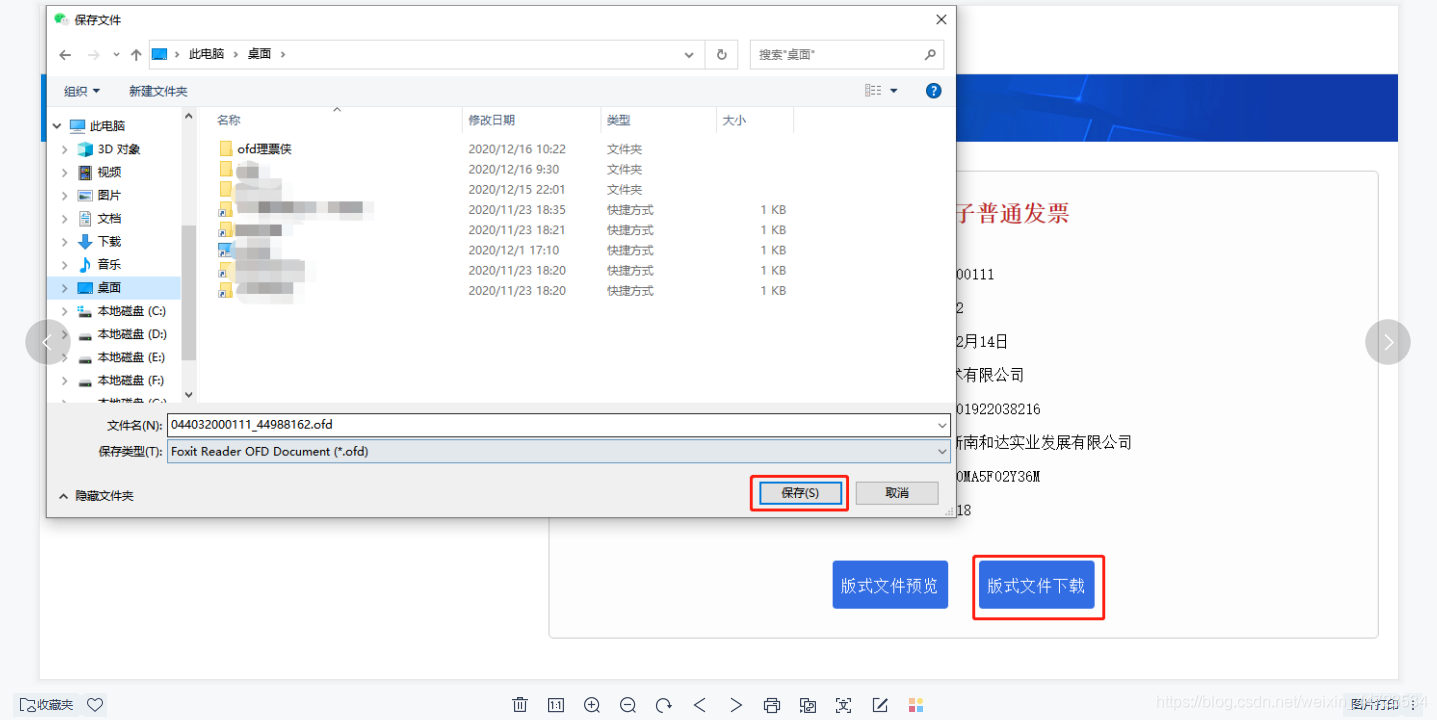Screen dimensions: 1437x720
Task: Expand the 图片 tree node
Action: [x=65, y=195]
